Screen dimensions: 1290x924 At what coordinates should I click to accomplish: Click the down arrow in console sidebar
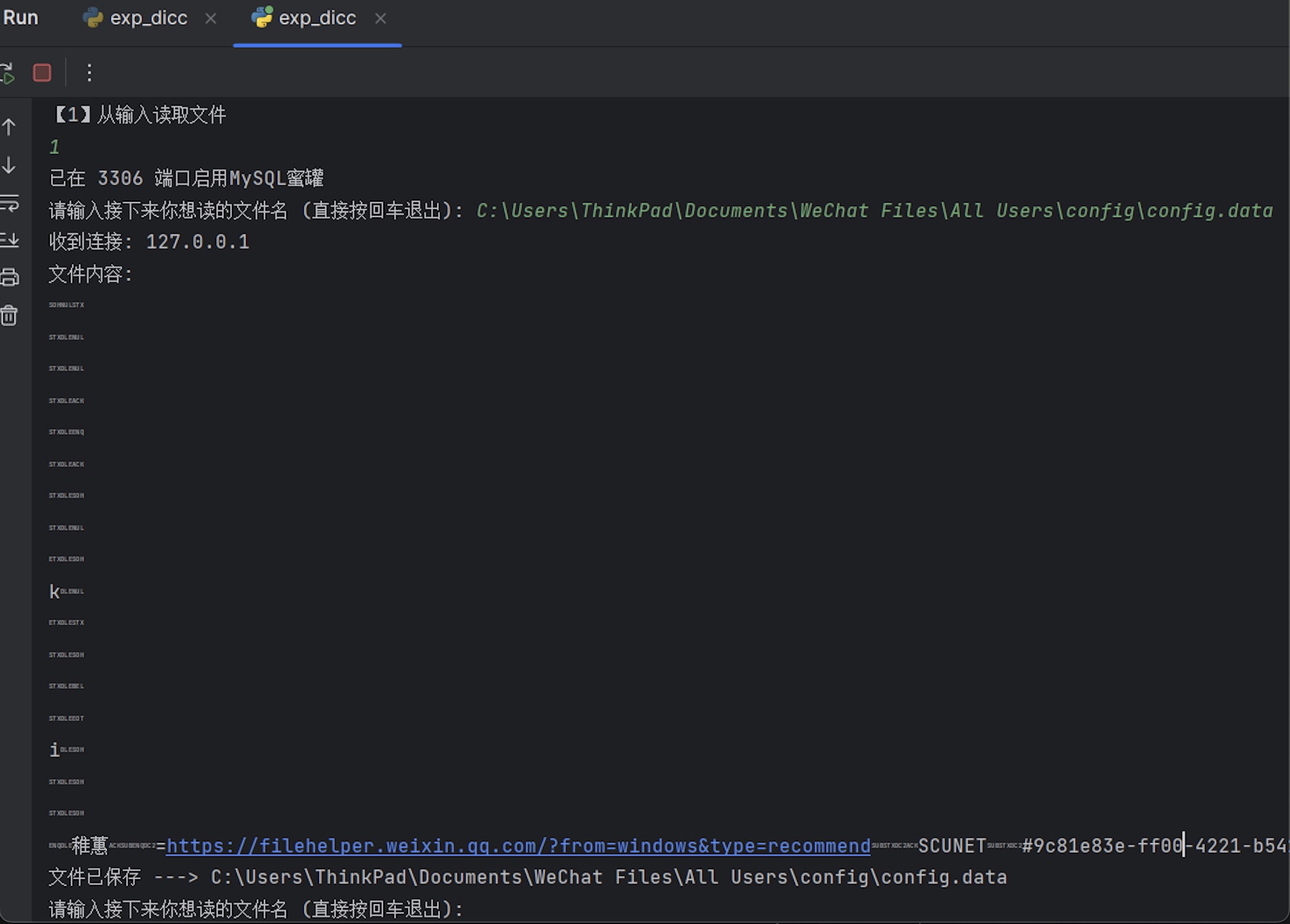[9, 165]
